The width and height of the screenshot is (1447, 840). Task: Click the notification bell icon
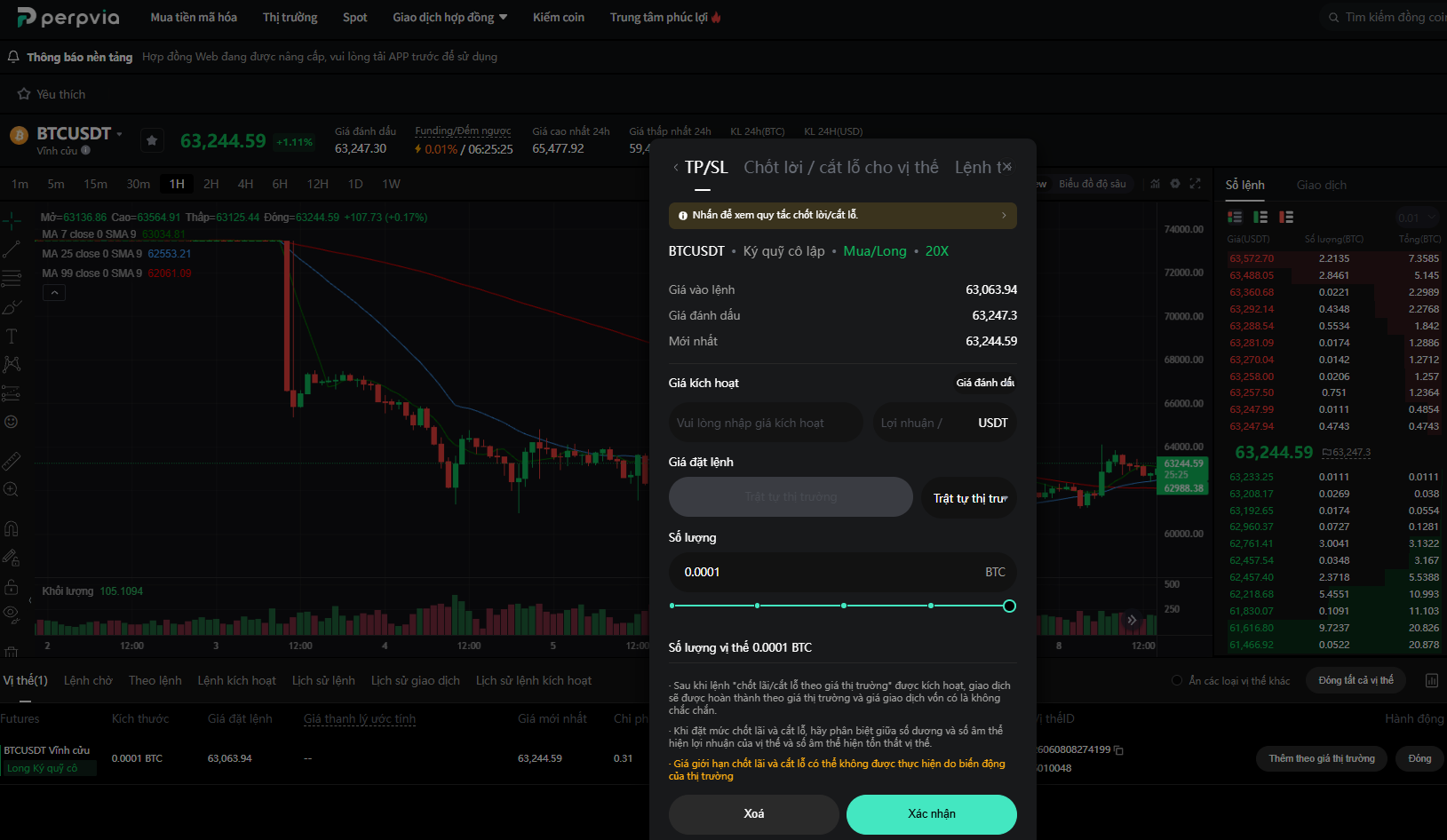coord(13,57)
